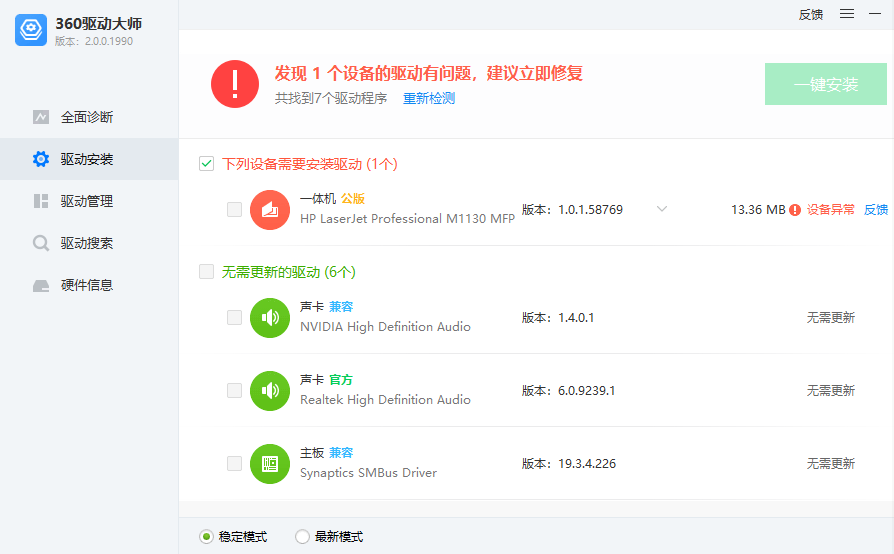Click 无需更新 in the Synaptics row

click(x=831, y=463)
